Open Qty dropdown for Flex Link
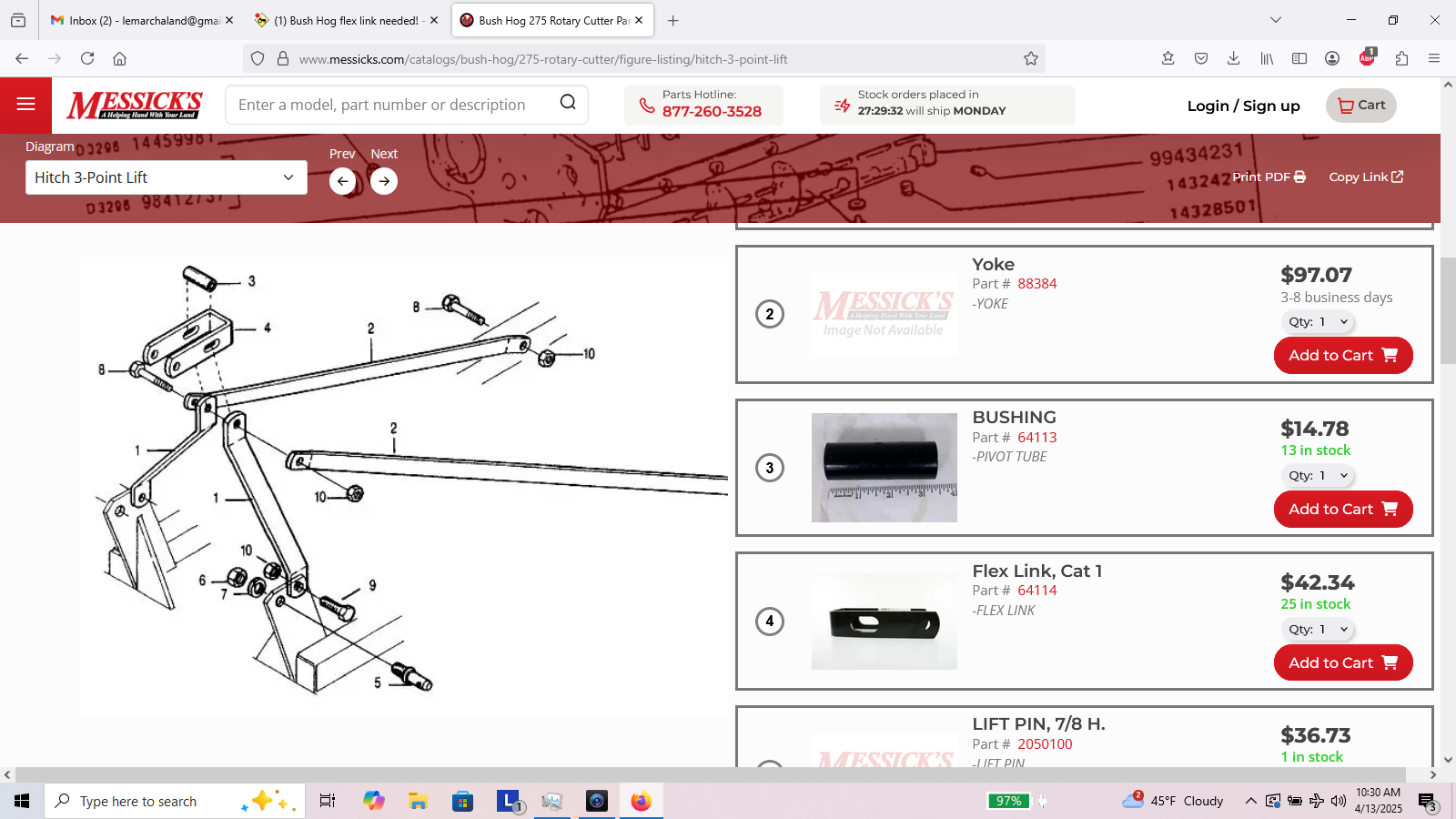 coord(1318,630)
